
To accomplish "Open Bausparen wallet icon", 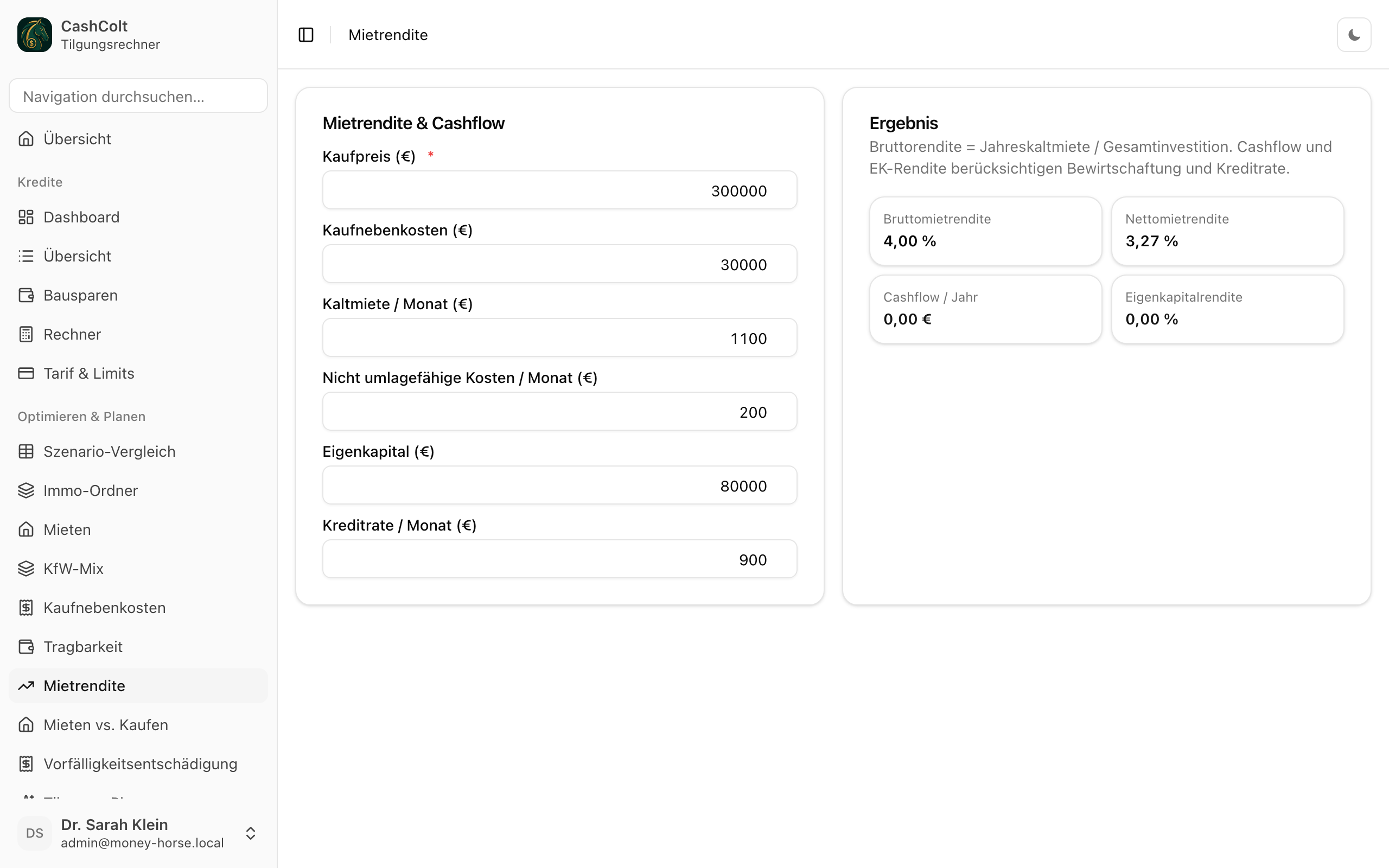I will (26, 295).
